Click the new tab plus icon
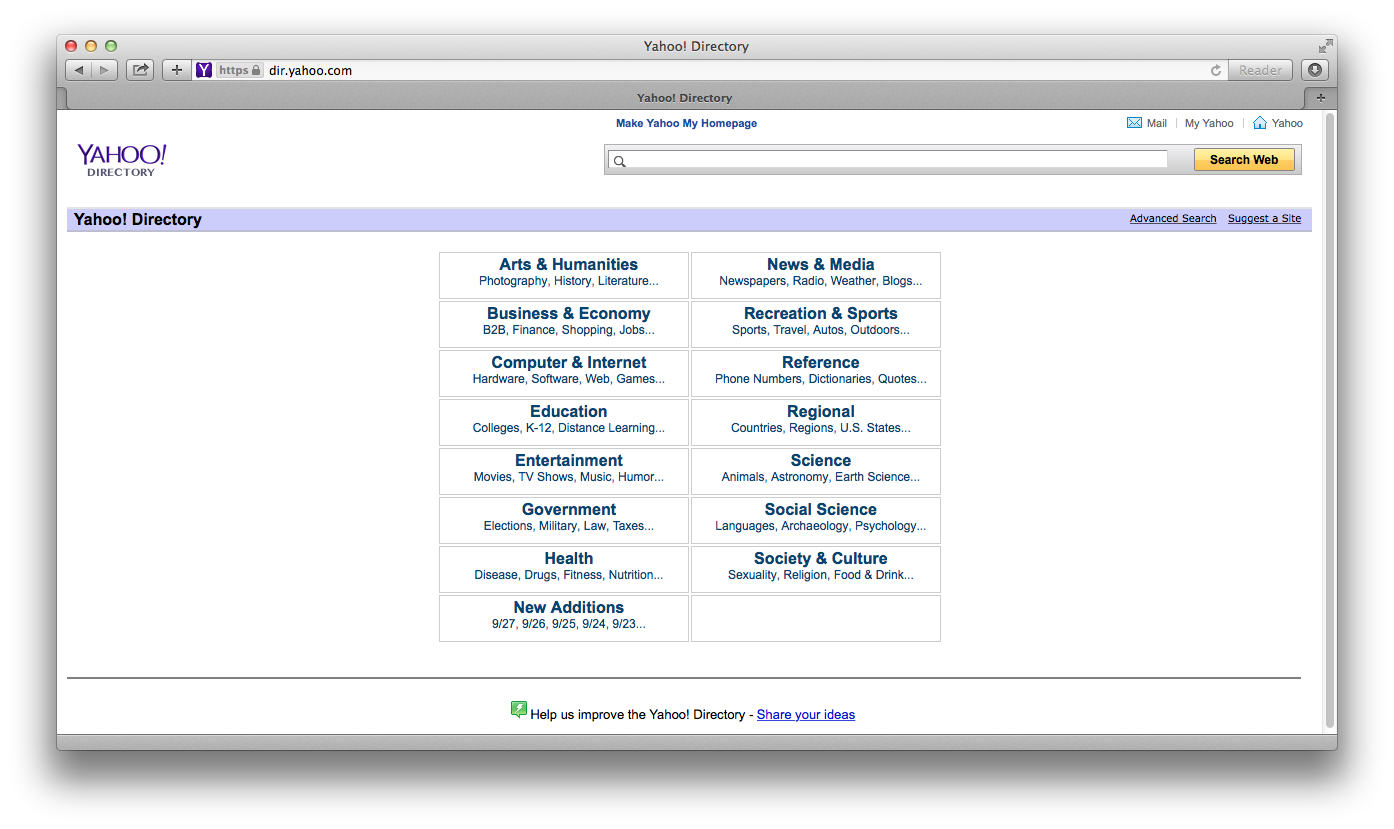Viewport: 1394px width, 829px height. 1320,98
